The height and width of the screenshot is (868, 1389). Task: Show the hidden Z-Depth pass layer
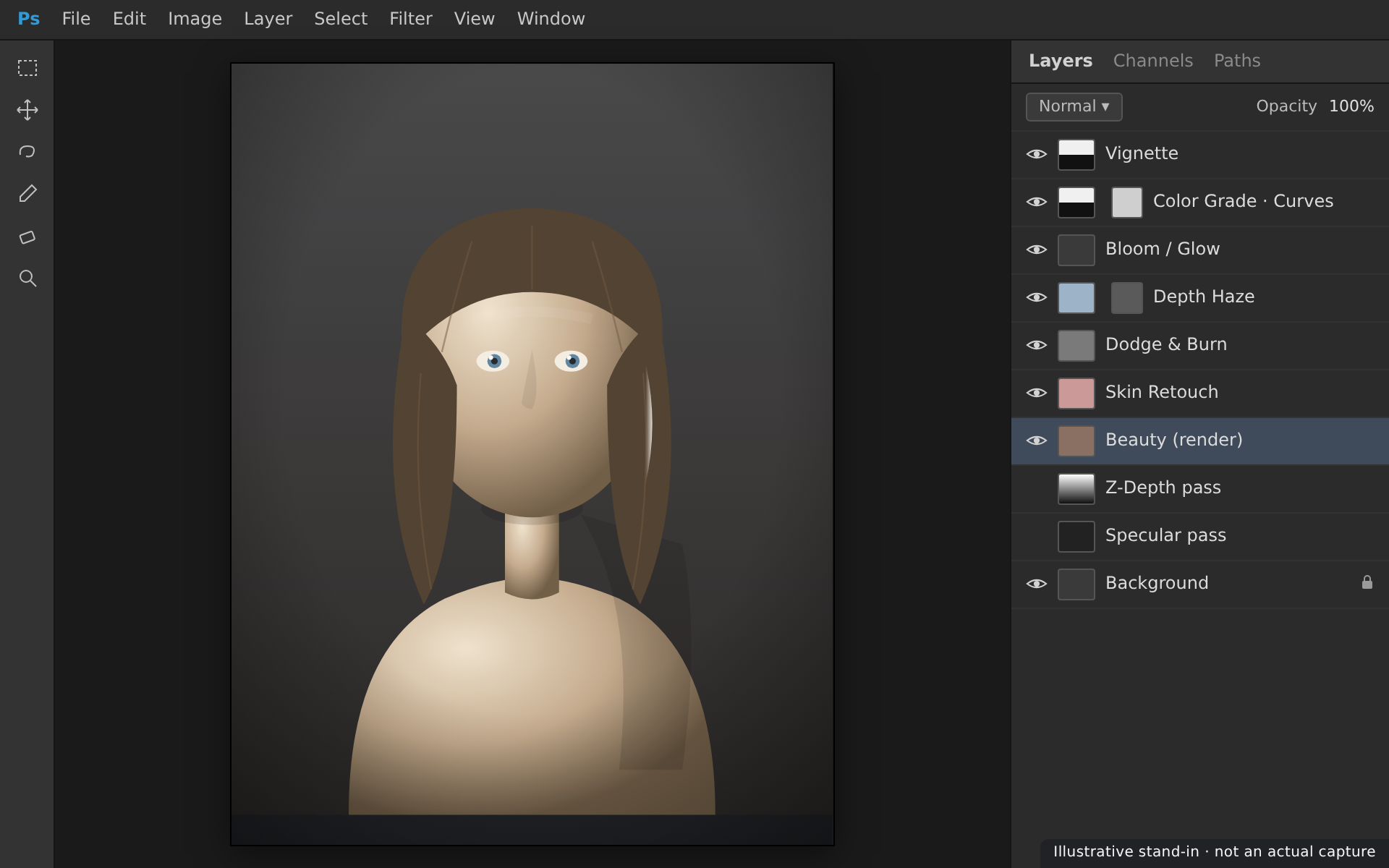pos(1037,488)
